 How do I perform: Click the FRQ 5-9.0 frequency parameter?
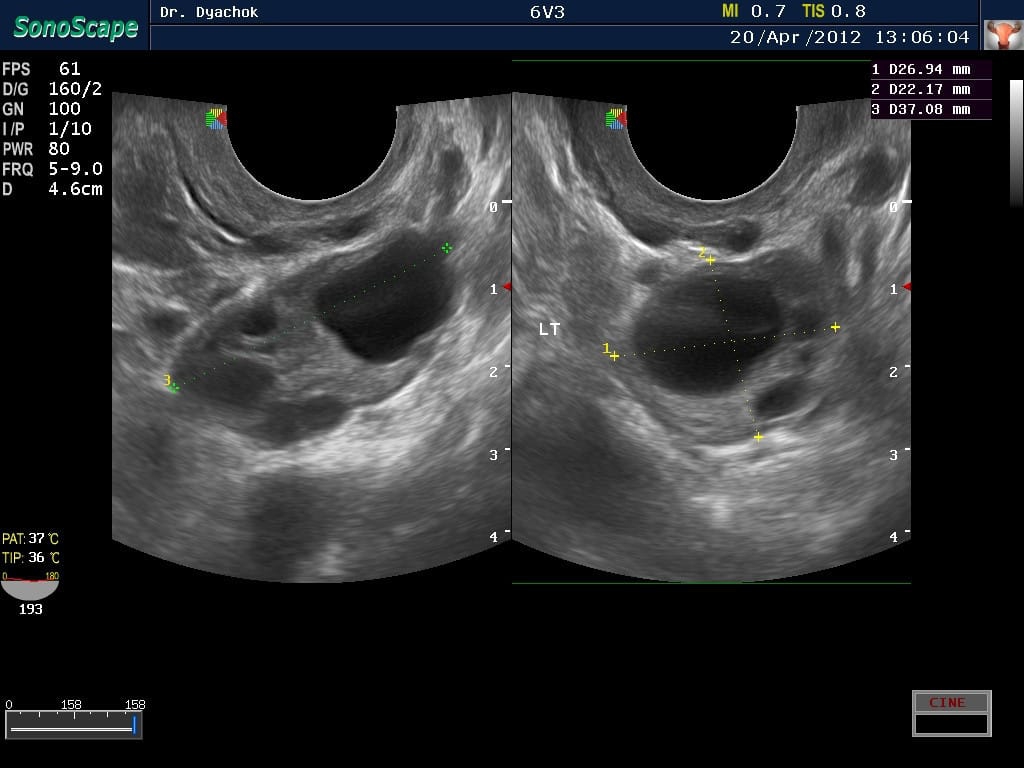click(52, 169)
